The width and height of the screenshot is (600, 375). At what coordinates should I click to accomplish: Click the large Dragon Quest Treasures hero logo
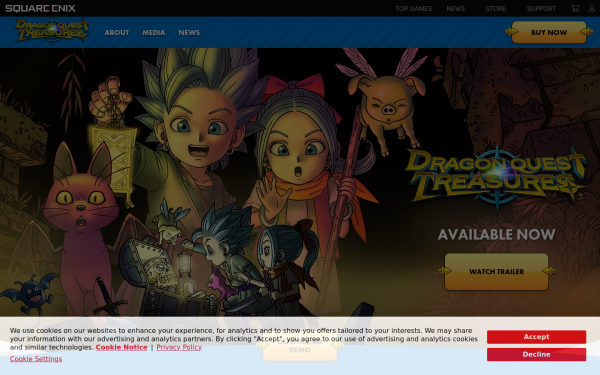tap(496, 176)
